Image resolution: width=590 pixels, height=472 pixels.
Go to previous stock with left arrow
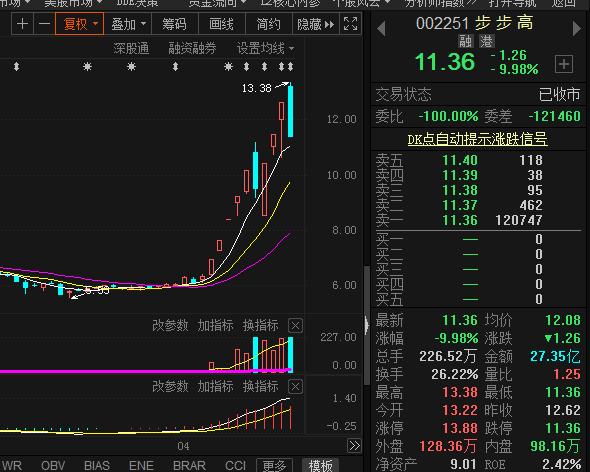pyautogui.click(x=381, y=29)
